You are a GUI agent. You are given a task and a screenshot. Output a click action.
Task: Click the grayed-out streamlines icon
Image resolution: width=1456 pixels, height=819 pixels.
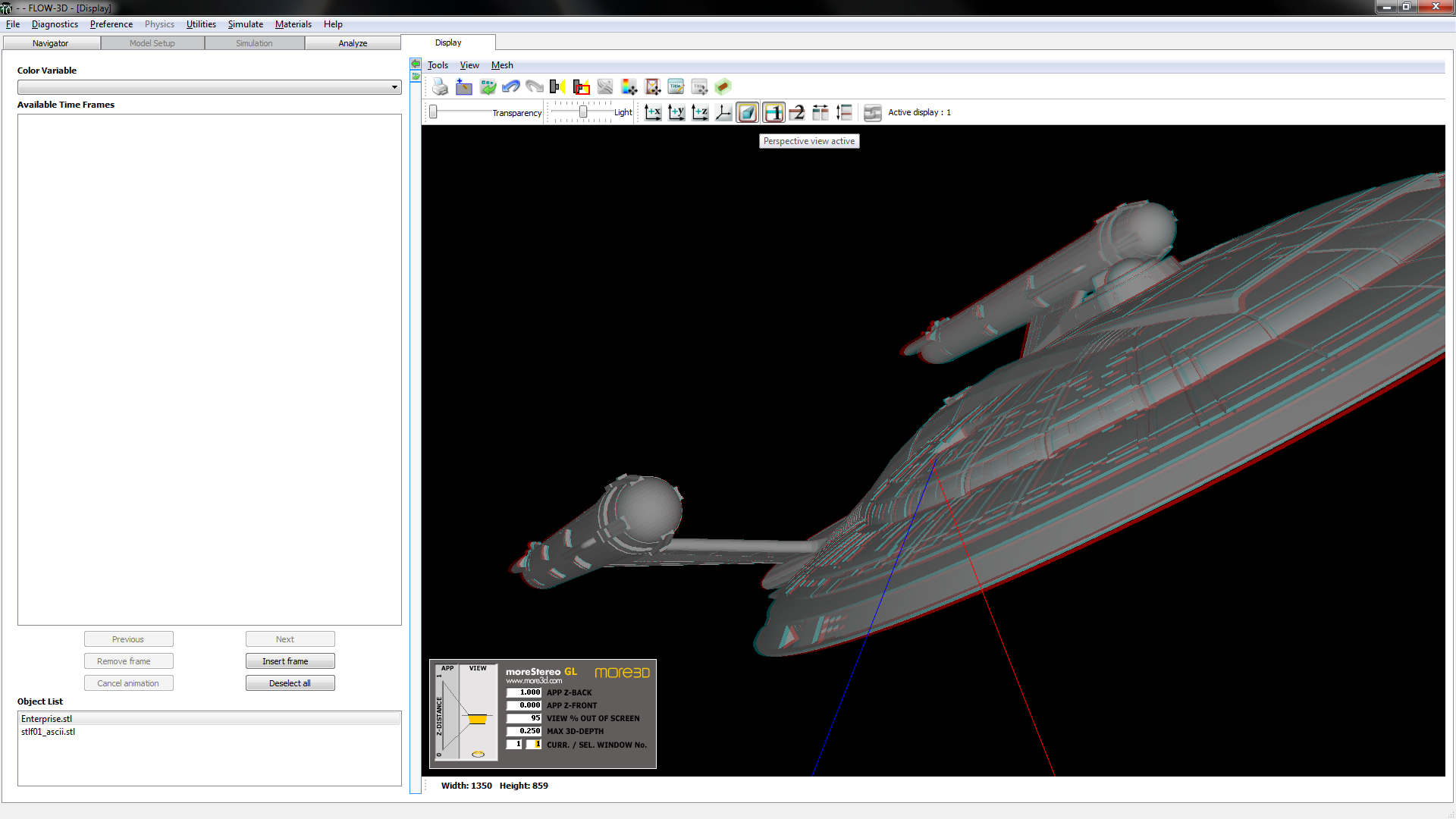(x=605, y=87)
